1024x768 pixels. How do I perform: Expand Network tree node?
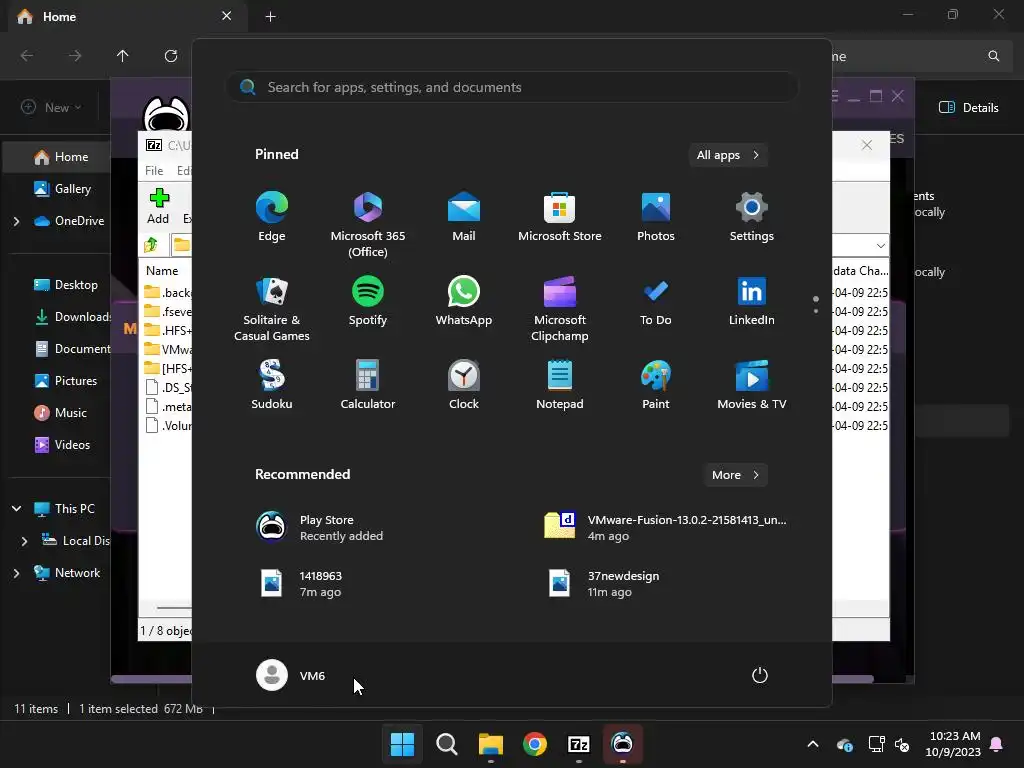pos(16,573)
